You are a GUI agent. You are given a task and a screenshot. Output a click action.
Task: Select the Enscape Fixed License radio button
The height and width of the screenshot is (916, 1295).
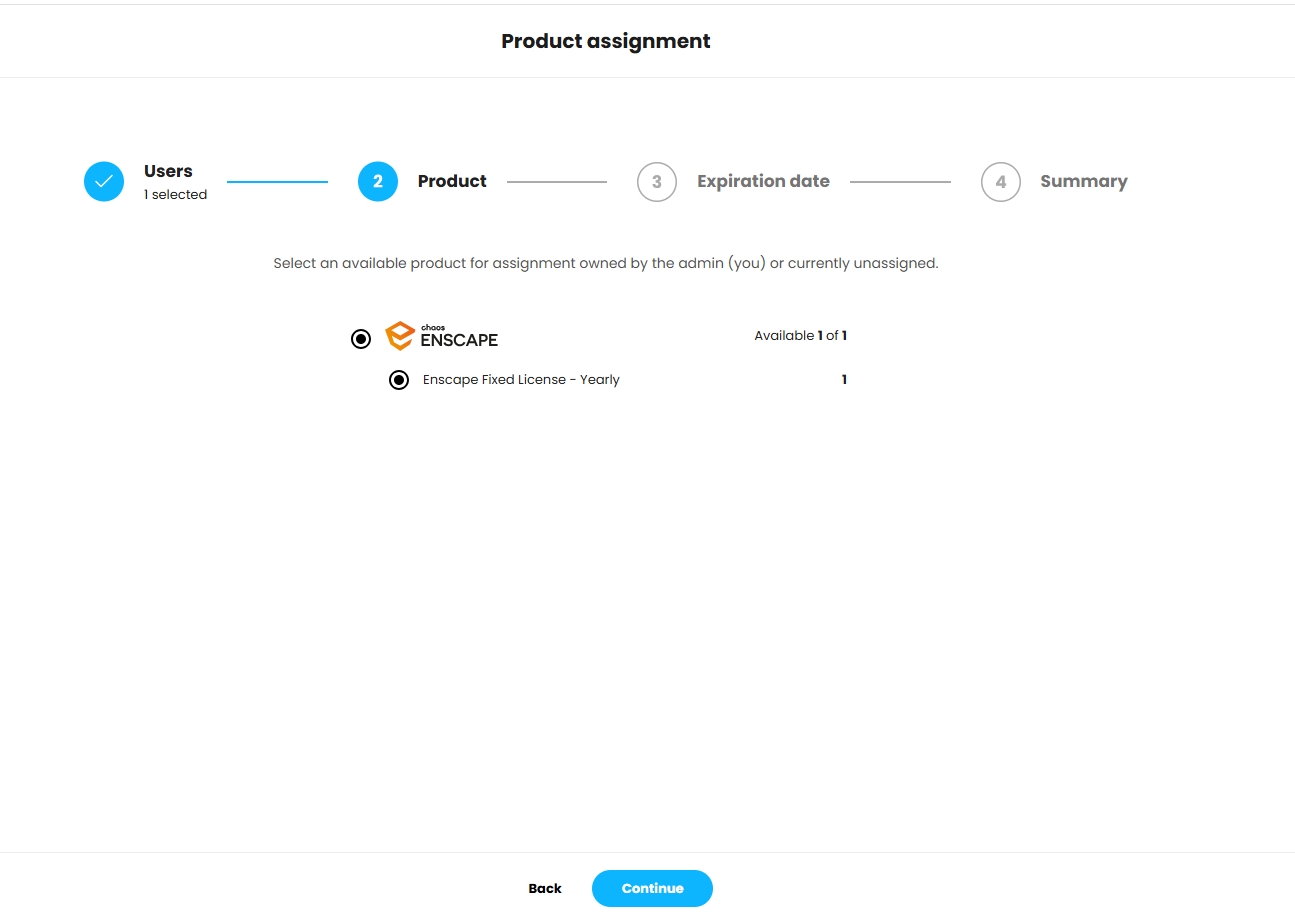(399, 380)
